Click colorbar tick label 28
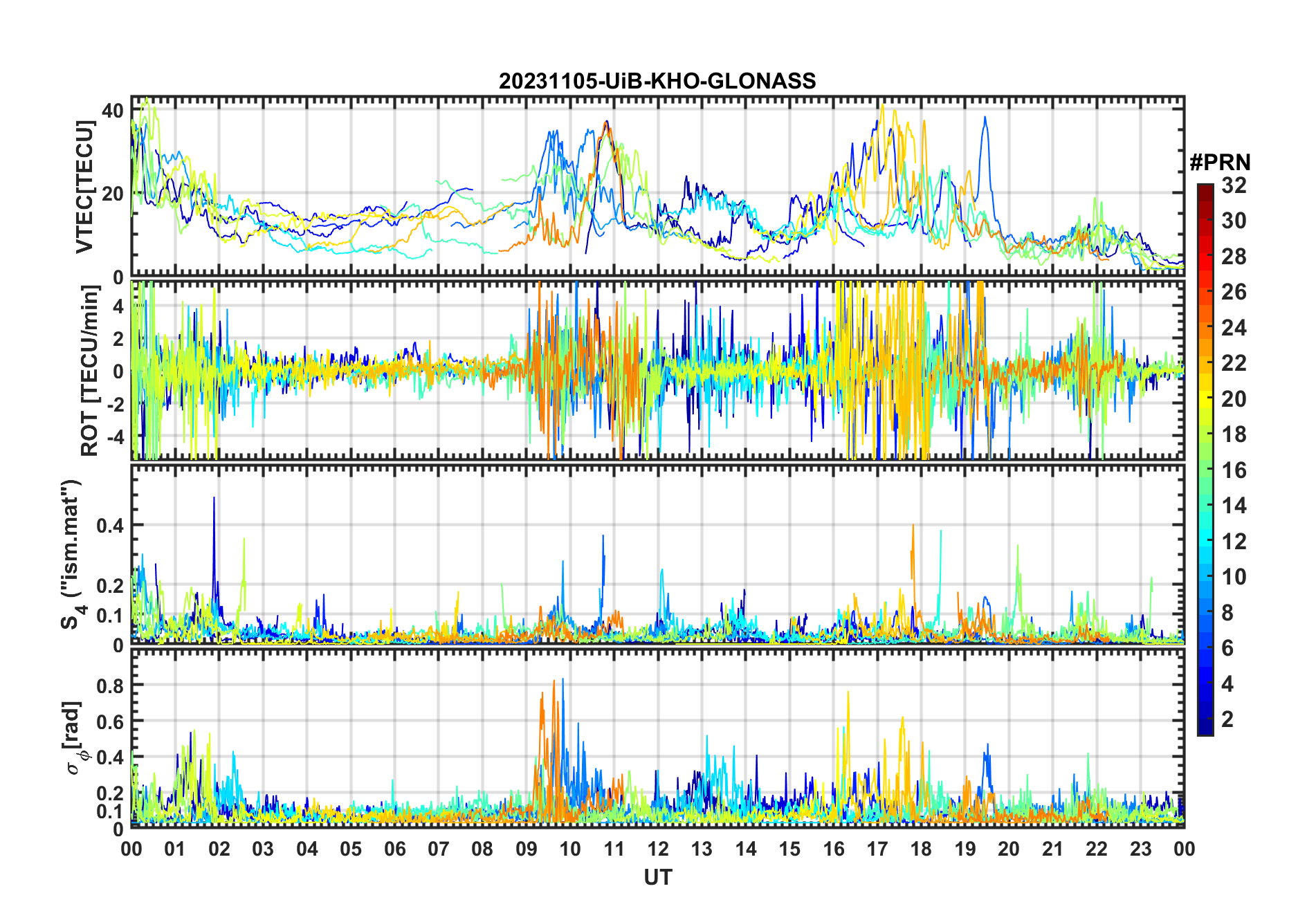 point(1234,257)
